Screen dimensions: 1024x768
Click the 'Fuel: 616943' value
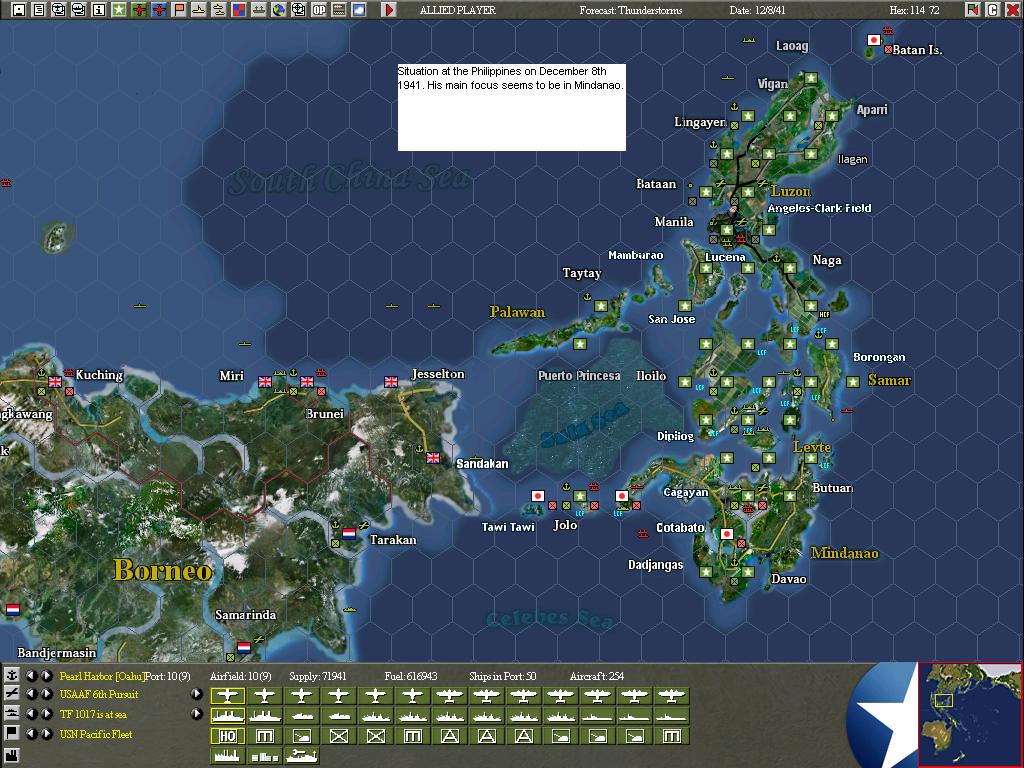coord(411,676)
